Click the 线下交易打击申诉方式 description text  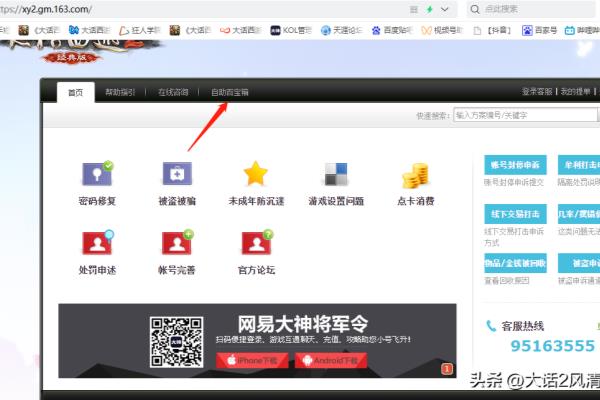coord(514,237)
